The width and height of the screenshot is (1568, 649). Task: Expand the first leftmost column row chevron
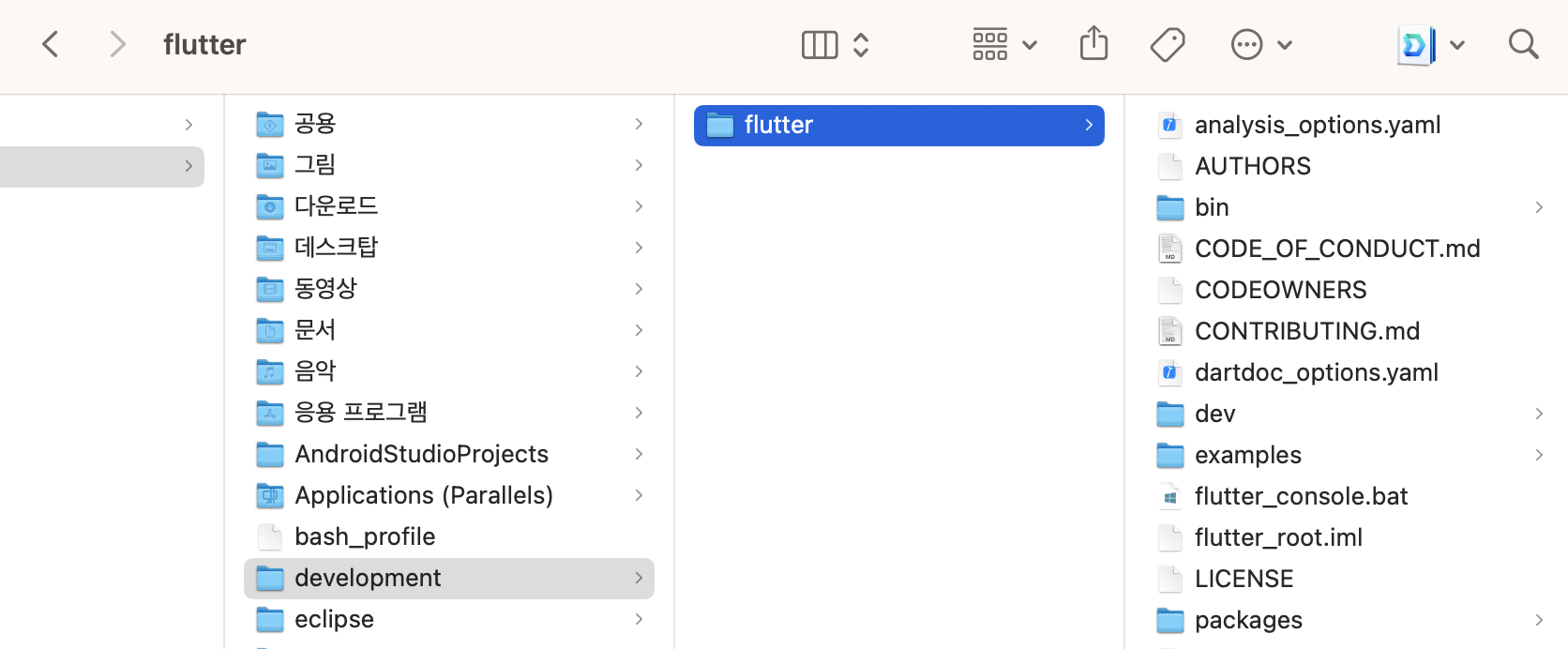click(x=188, y=125)
